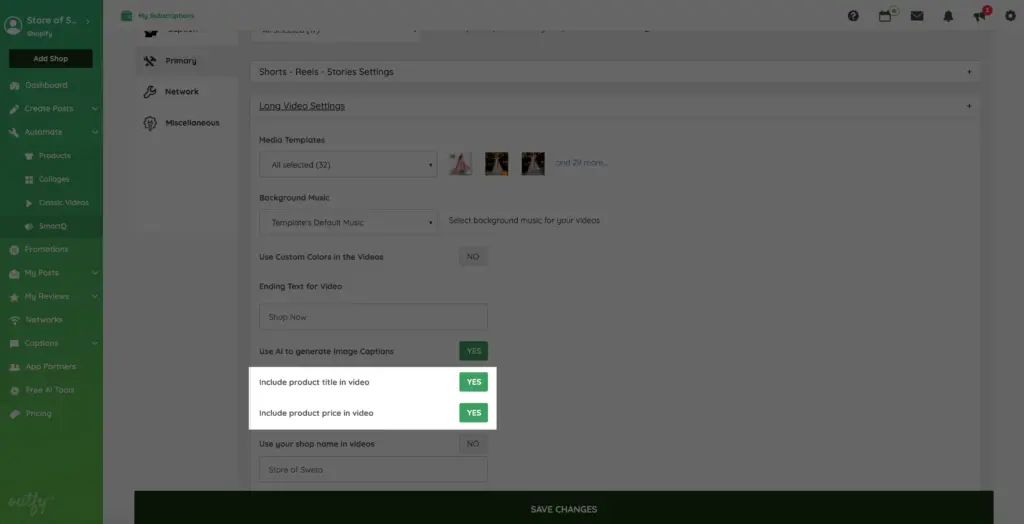Click the Ending Text for Video field
The width and height of the screenshot is (1024, 524).
[x=373, y=317]
